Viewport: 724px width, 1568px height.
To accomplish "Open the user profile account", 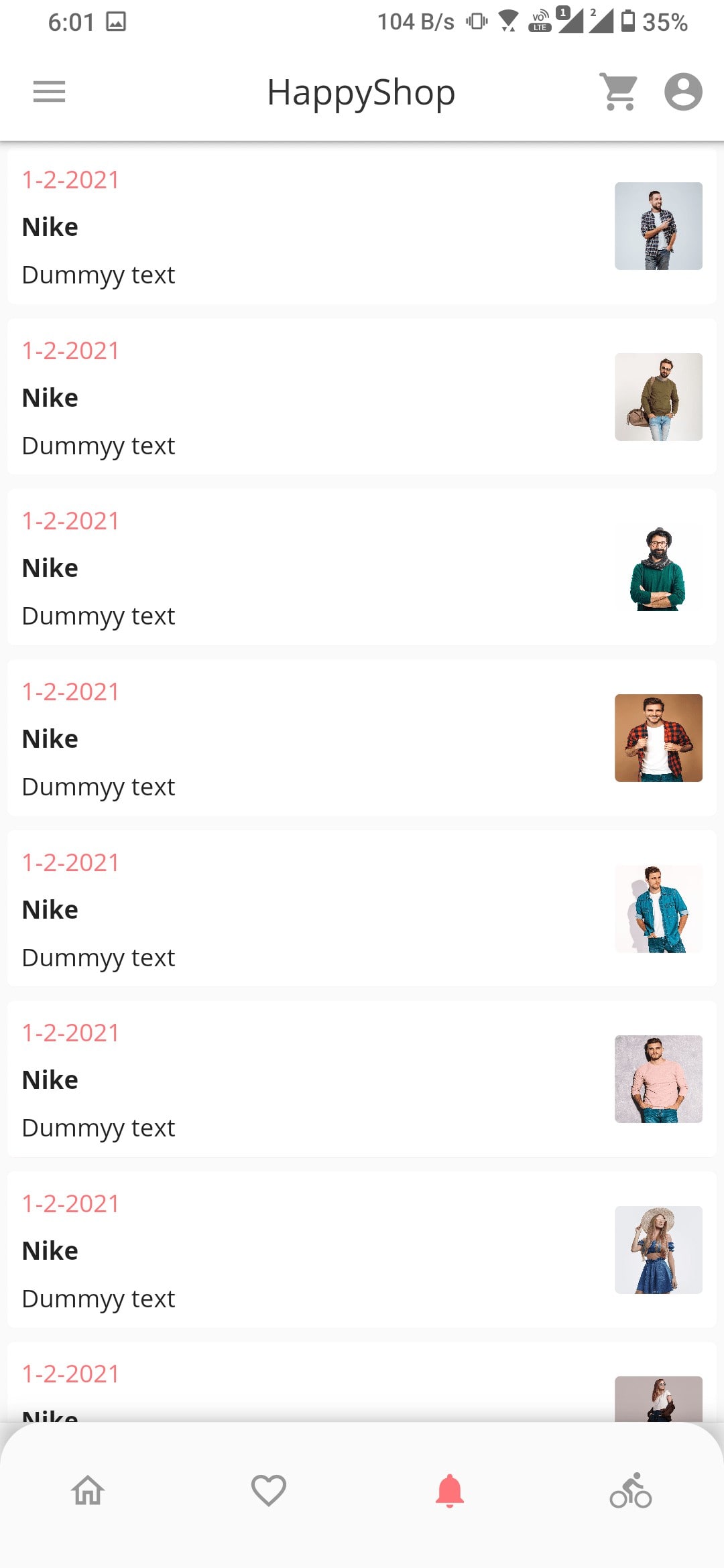I will [683, 92].
